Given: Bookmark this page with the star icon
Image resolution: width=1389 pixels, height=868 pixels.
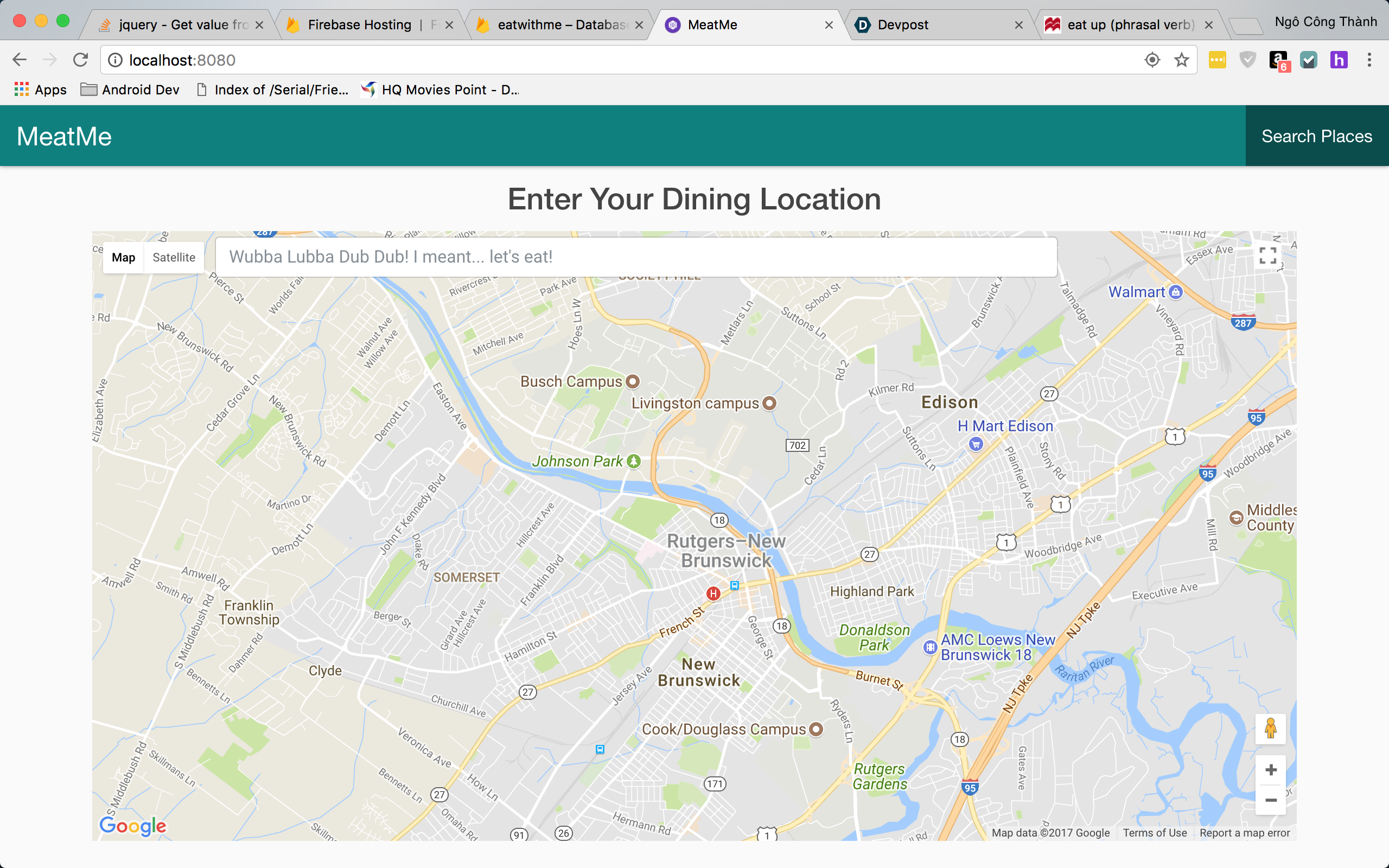Looking at the screenshot, I should pos(1181,60).
